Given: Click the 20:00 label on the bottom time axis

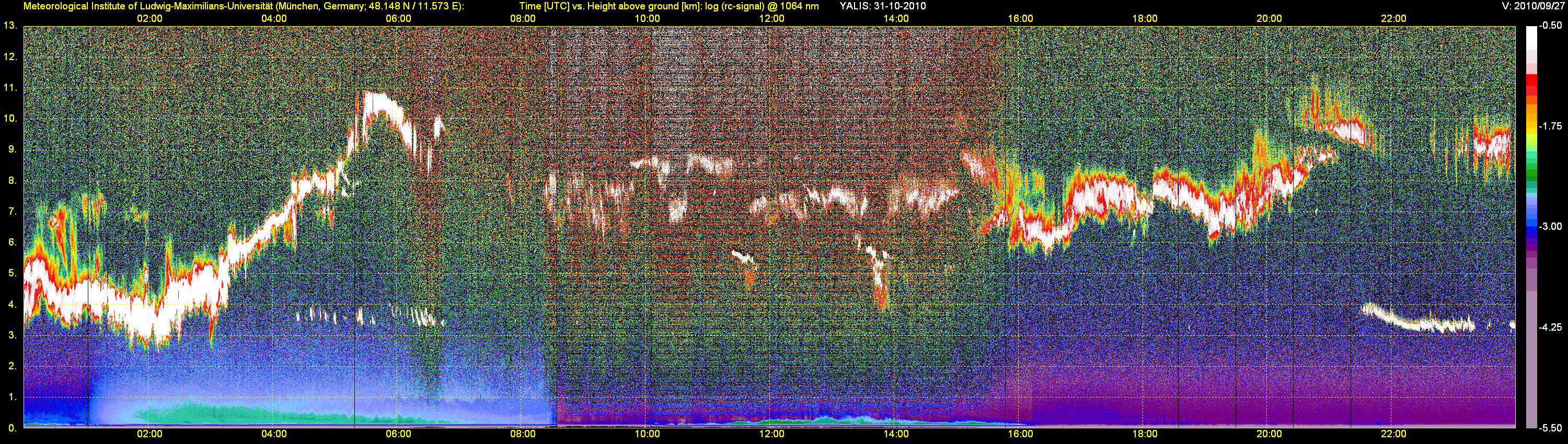Looking at the screenshot, I should tap(1269, 434).
